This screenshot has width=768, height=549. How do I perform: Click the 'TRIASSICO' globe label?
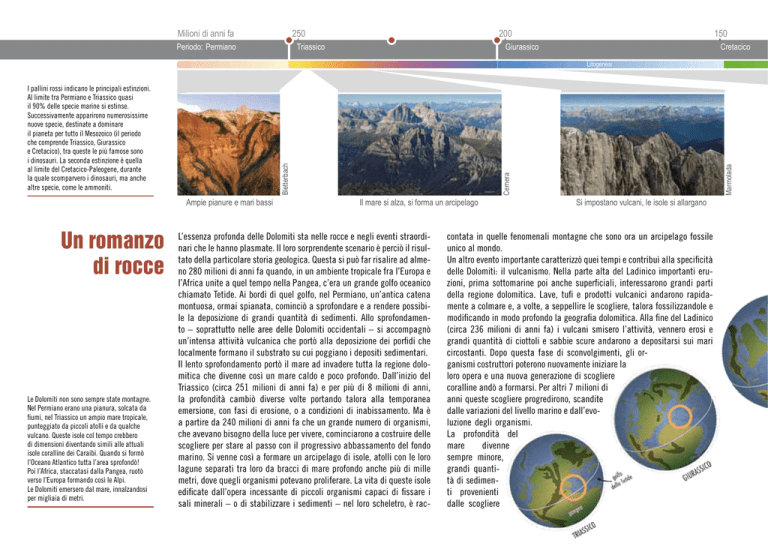pyautogui.click(x=584, y=530)
